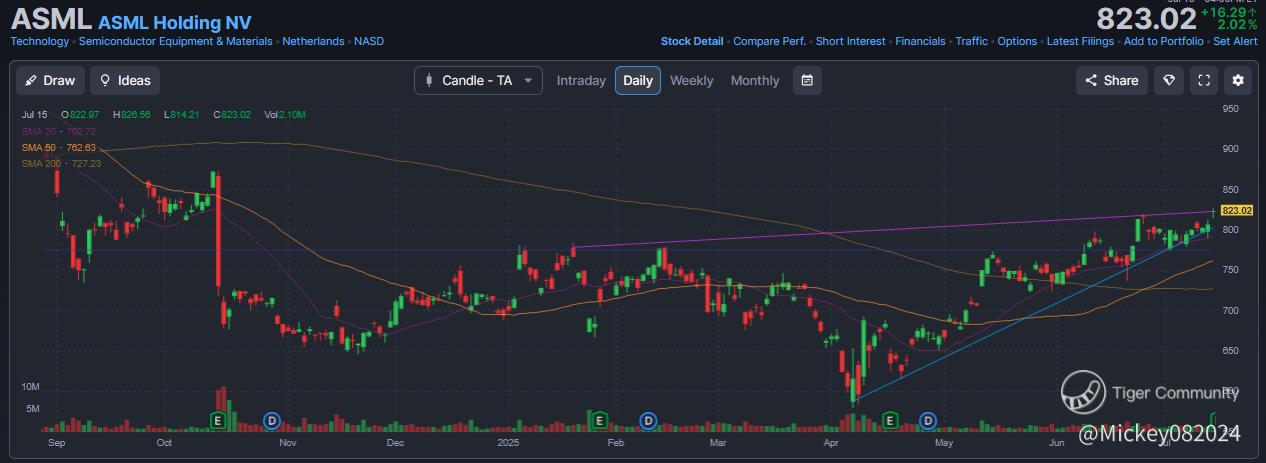Click the Set Alert link
Viewport: 1266px width, 463px height.
[1235, 42]
